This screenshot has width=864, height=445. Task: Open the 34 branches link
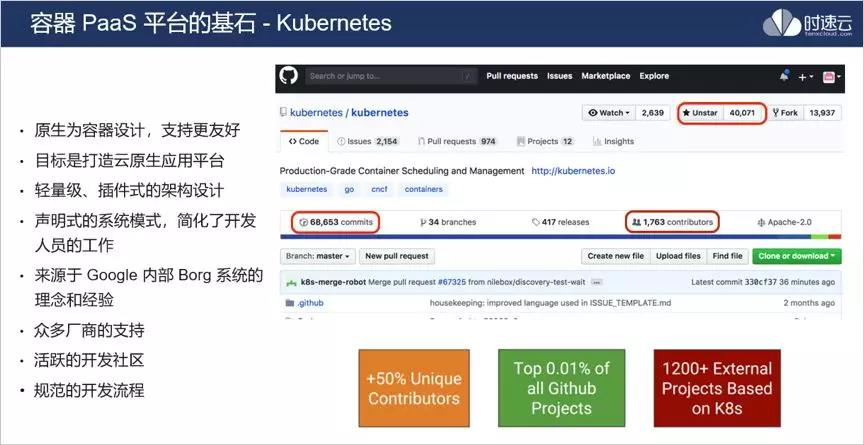[x=448, y=222]
